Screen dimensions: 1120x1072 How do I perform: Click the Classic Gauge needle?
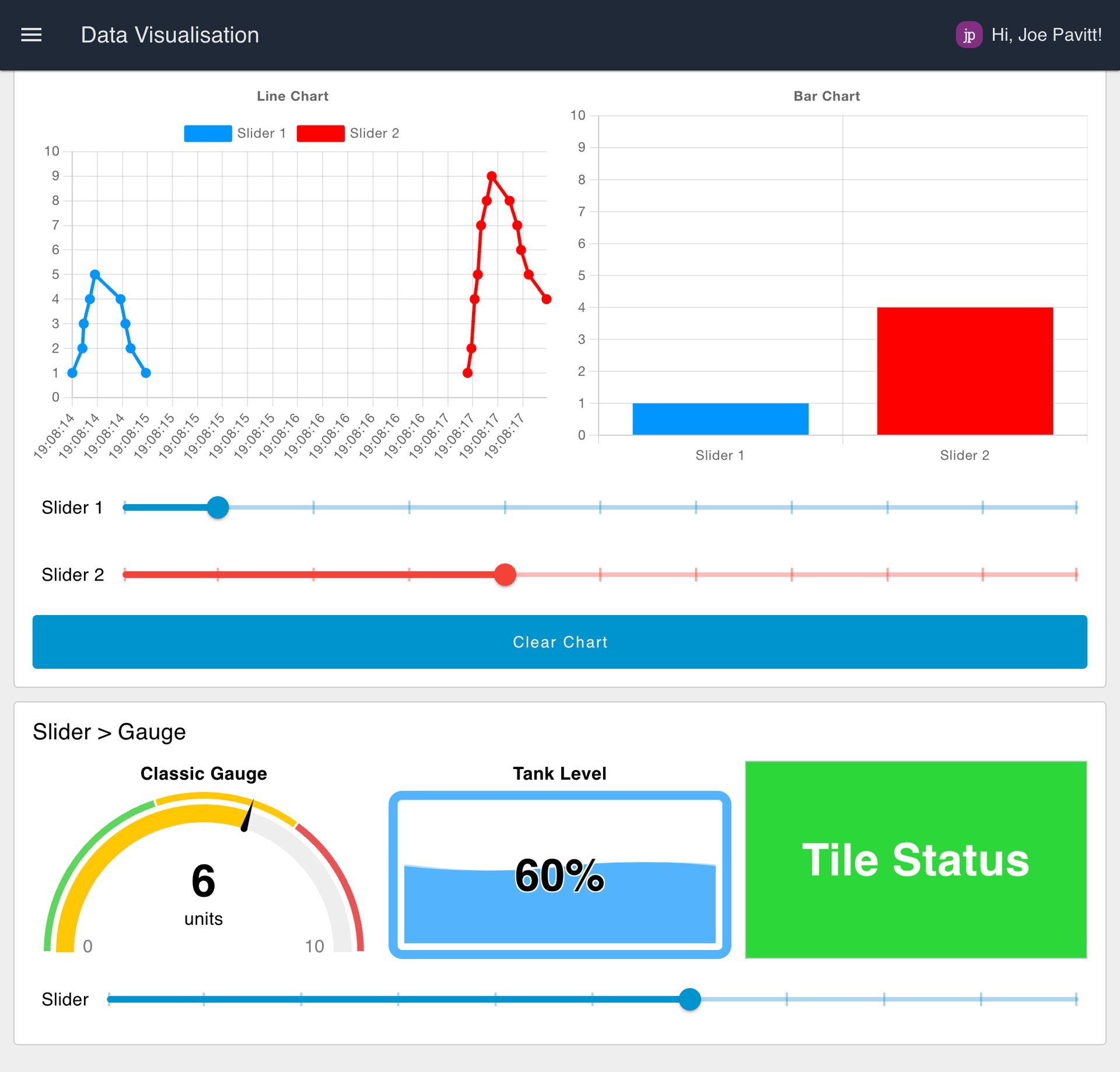(x=246, y=823)
